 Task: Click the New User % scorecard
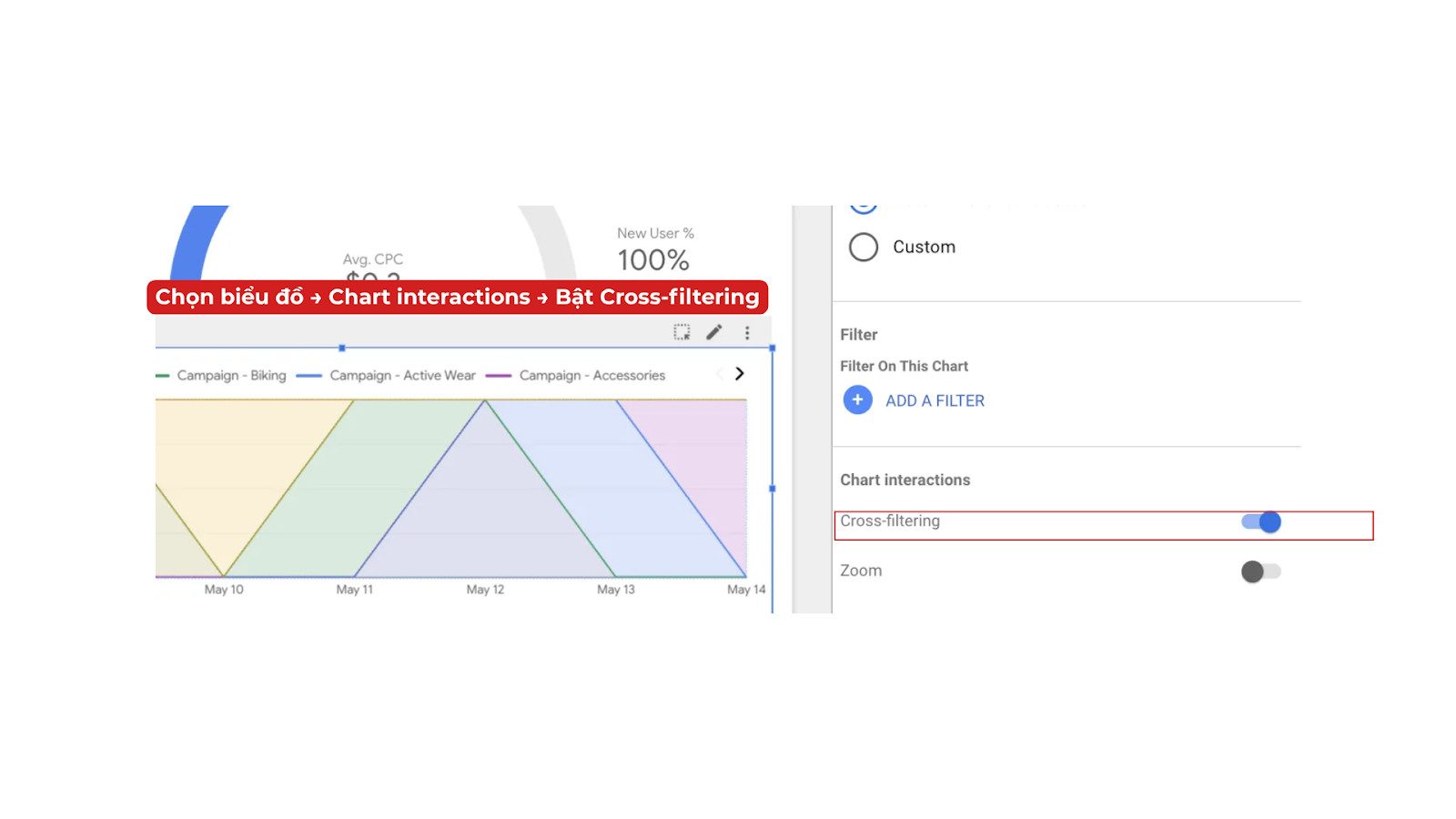point(654,250)
